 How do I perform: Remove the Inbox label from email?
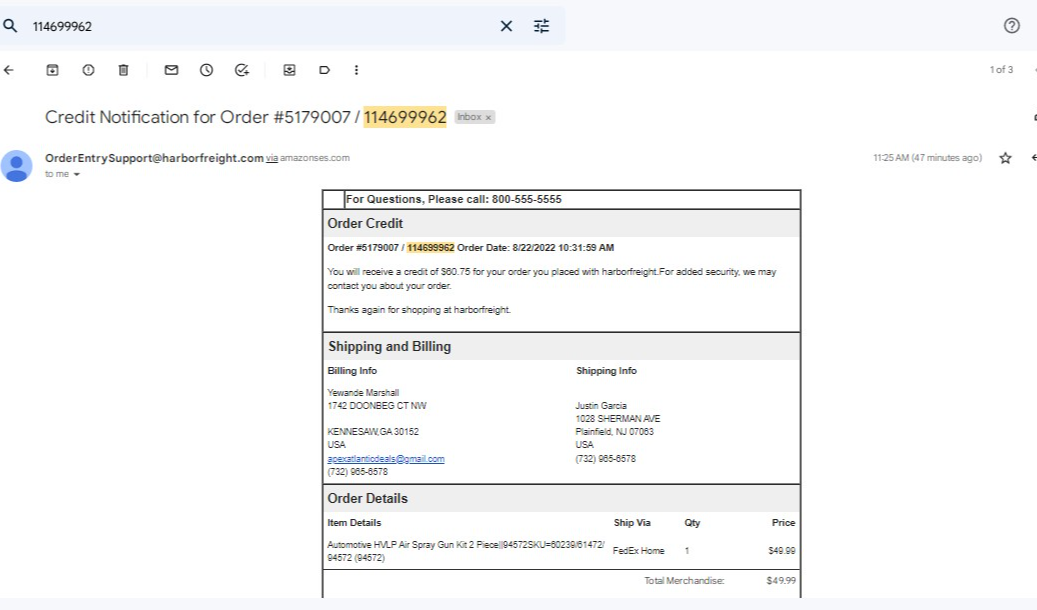coord(489,118)
